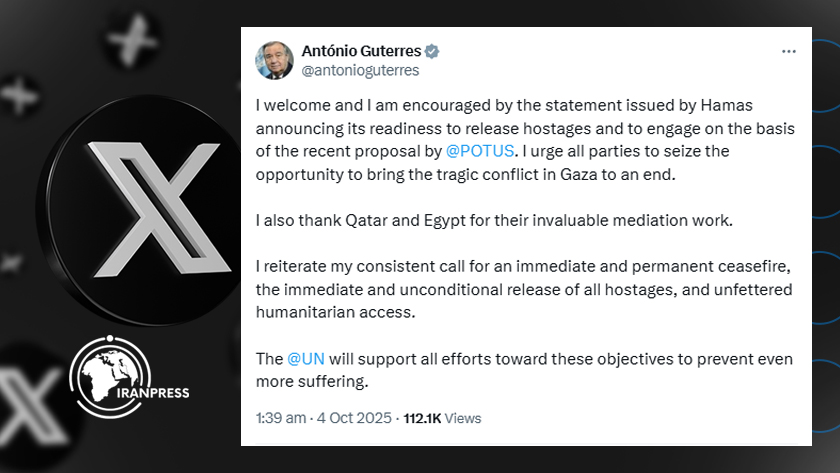Open the @UN mention link
Screen dimensions: 840x473
point(305,359)
